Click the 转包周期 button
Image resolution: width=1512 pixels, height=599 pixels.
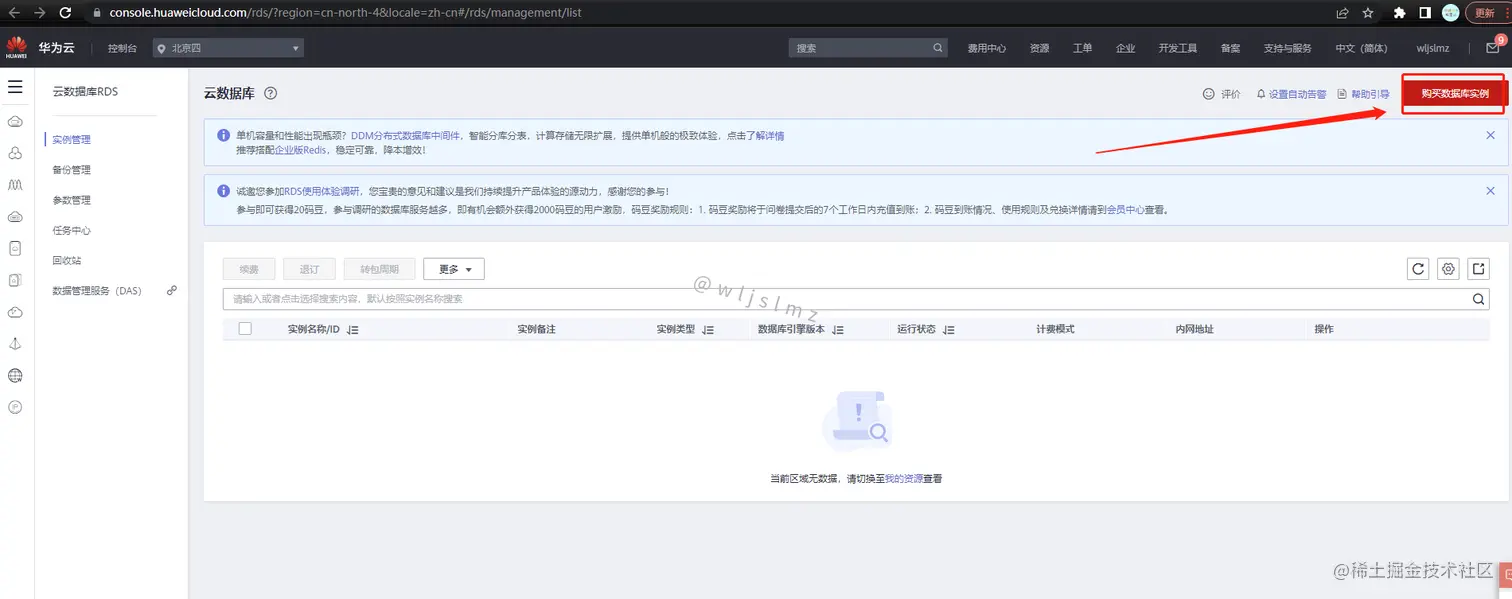click(x=379, y=269)
